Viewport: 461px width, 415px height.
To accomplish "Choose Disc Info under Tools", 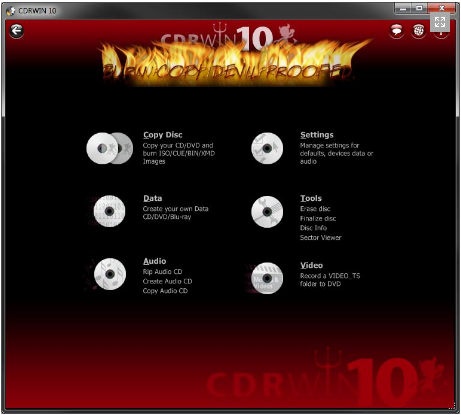I will [x=313, y=228].
